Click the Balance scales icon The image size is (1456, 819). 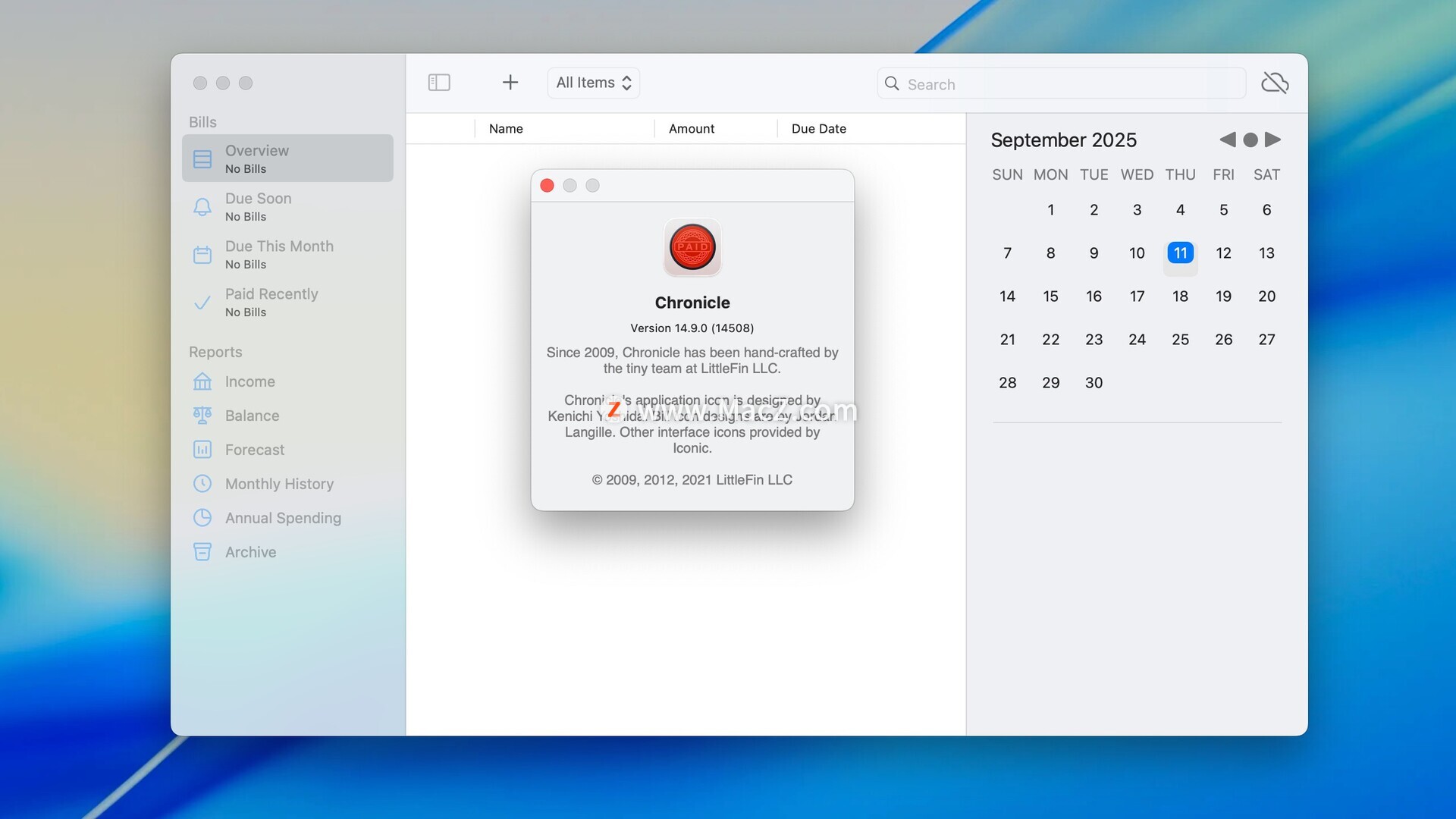point(202,416)
